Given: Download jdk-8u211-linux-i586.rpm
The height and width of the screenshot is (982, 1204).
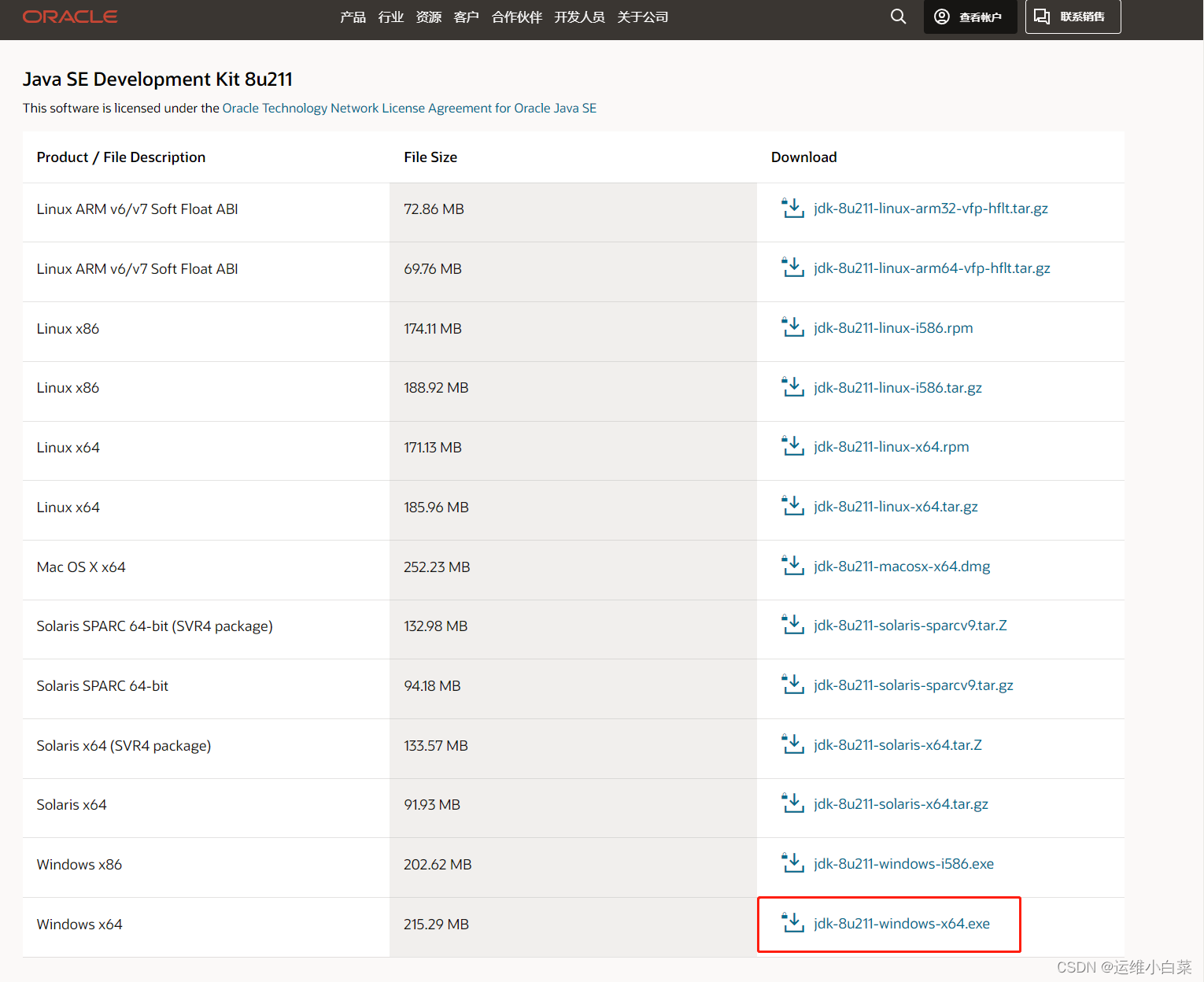Looking at the screenshot, I should coord(893,328).
